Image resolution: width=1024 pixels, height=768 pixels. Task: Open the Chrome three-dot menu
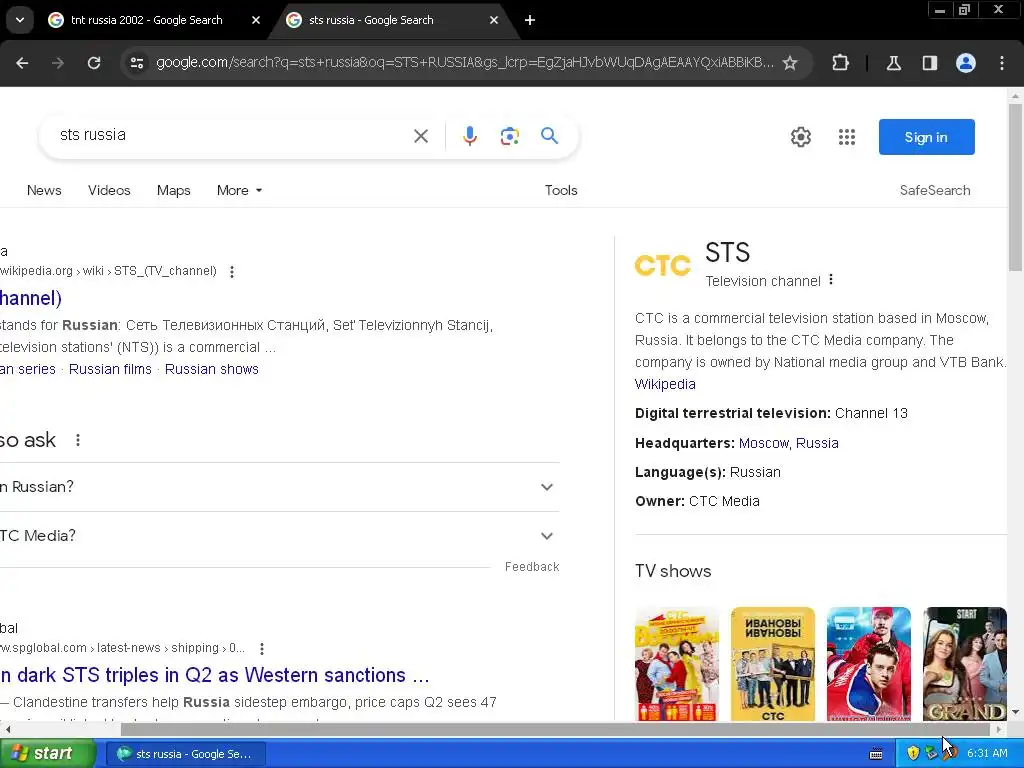coord(1002,63)
